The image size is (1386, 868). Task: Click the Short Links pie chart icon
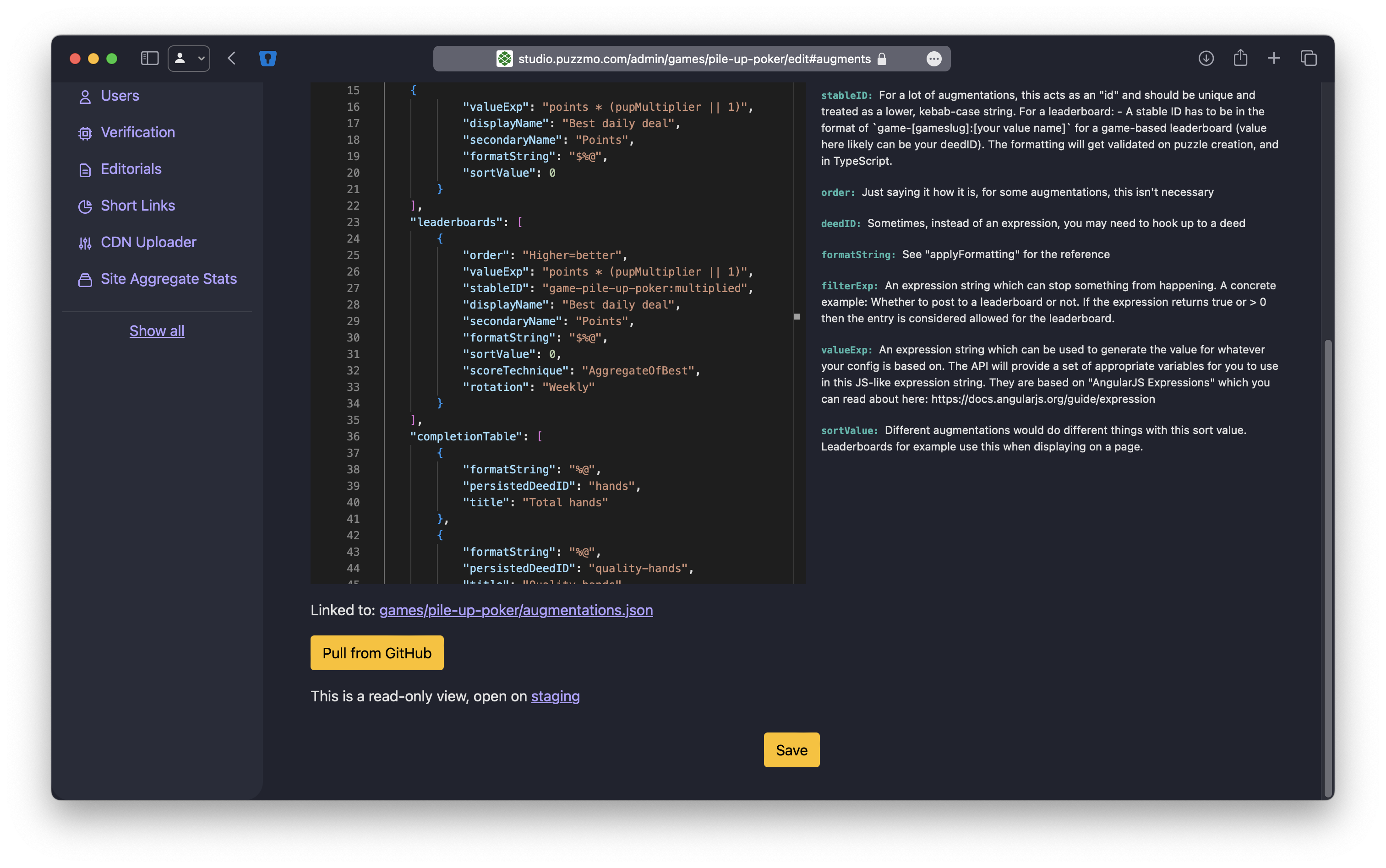tap(85, 206)
